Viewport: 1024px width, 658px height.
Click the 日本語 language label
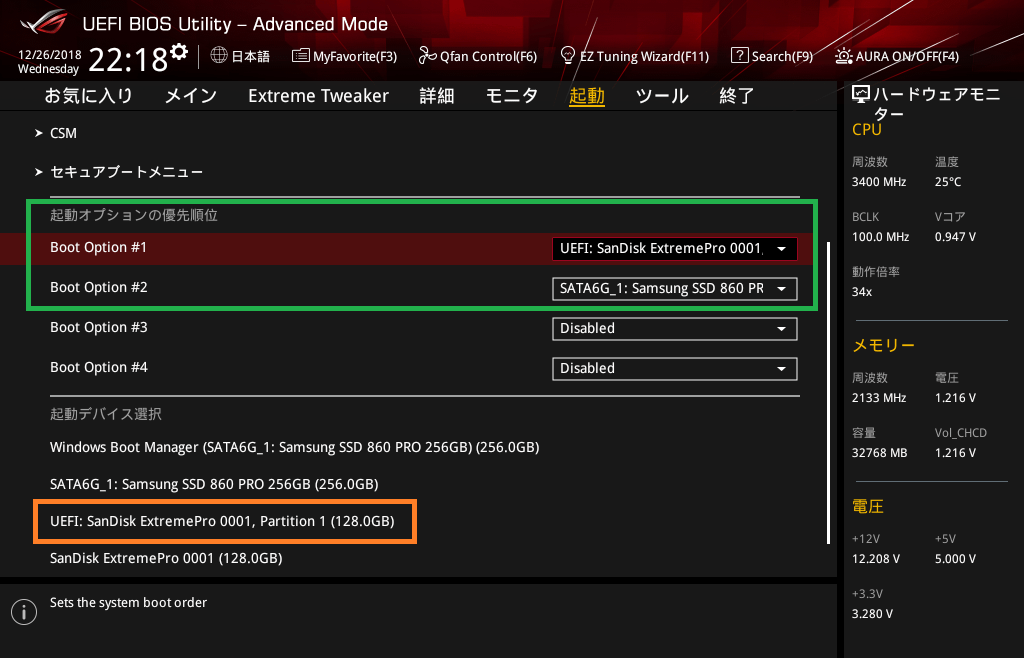point(251,56)
